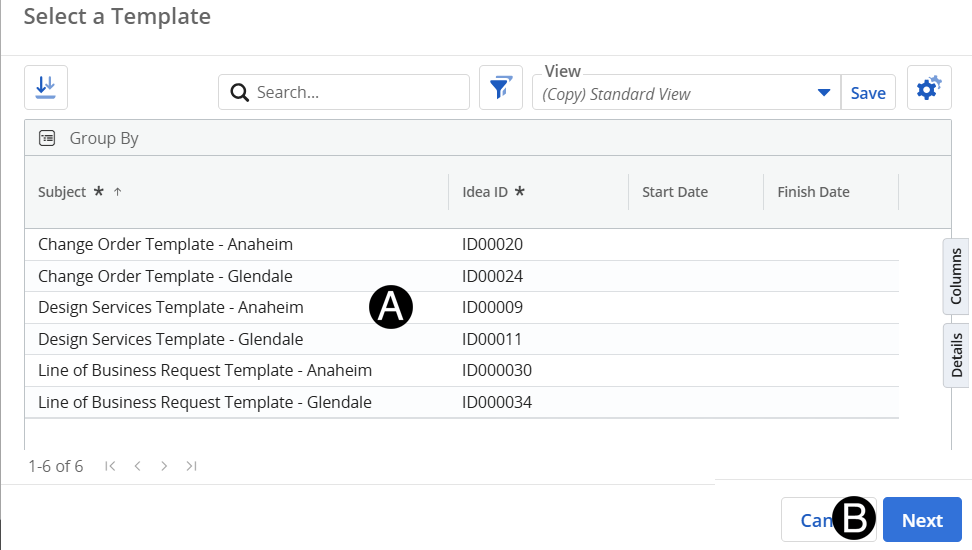Open the Columns side tab

pos(956,276)
